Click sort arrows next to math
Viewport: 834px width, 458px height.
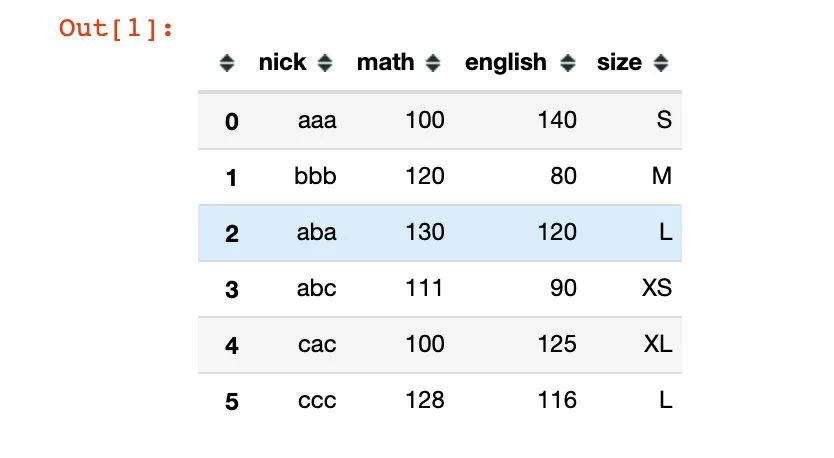click(x=433, y=63)
